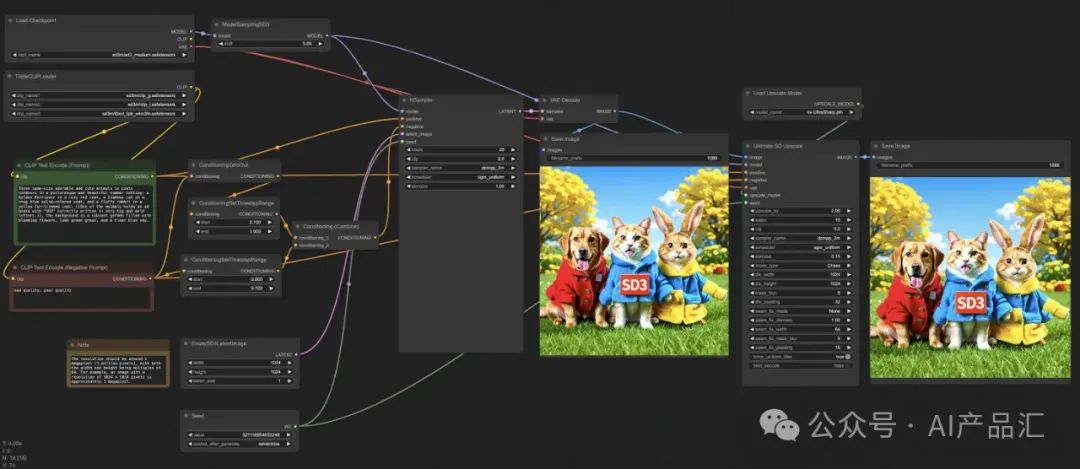Open model_name dropdown in Load Upscale Model
The height and width of the screenshot is (469, 1080).
(x=801, y=112)
